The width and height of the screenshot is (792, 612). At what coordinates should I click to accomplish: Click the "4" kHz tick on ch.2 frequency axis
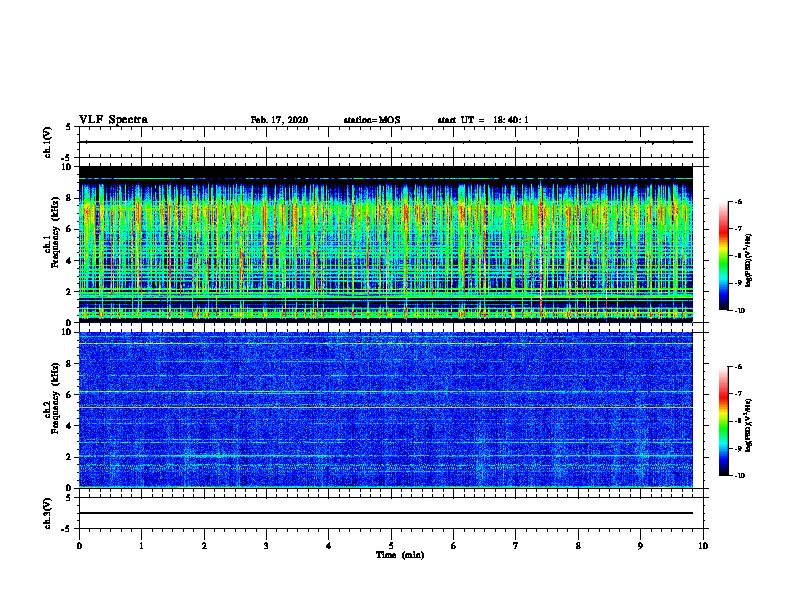coord(69,426)
